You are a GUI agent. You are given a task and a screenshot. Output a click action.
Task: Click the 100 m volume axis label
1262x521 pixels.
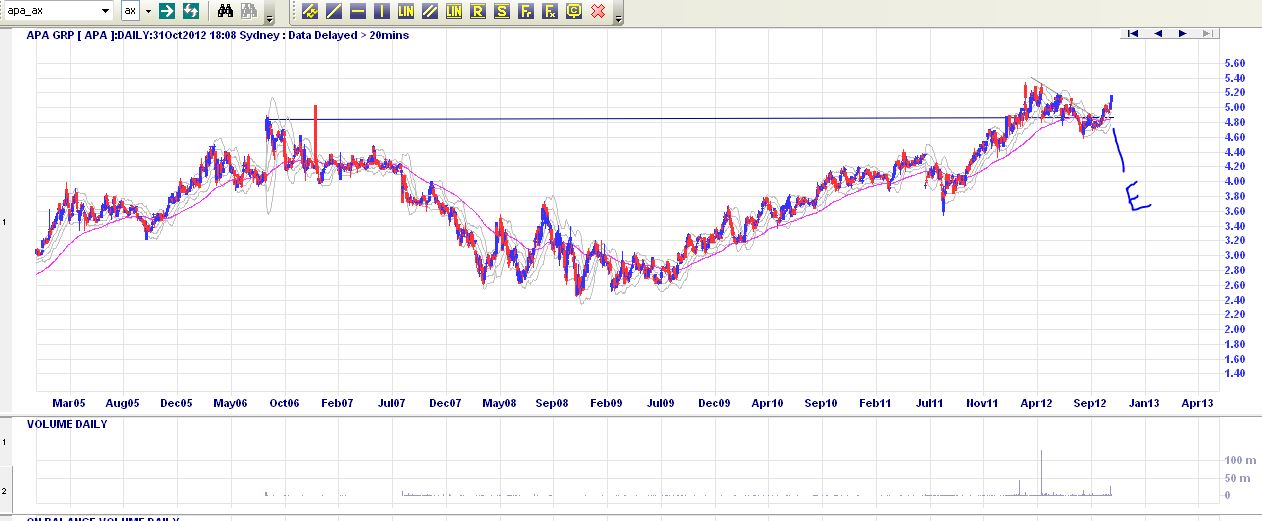pos(1241,459)
